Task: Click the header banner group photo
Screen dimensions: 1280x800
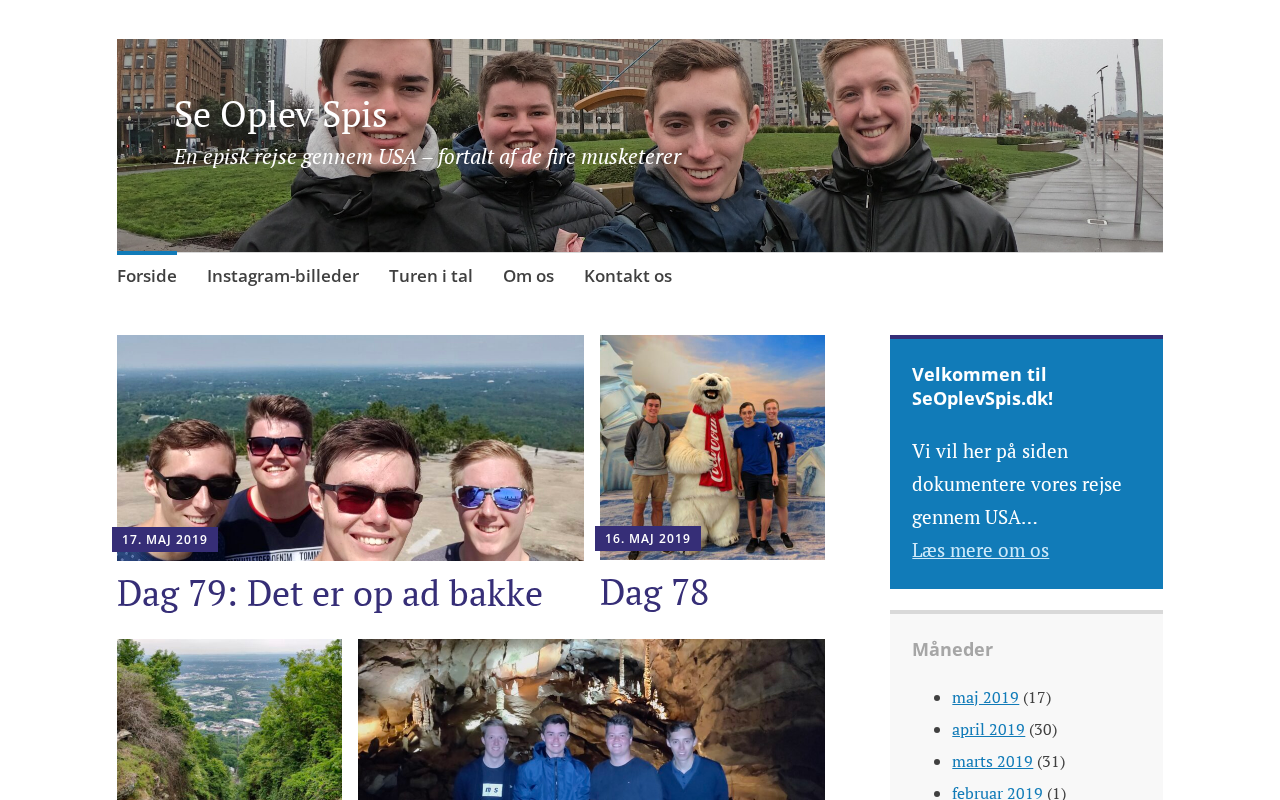Action: pyautogui.click(x=640, y=146)
